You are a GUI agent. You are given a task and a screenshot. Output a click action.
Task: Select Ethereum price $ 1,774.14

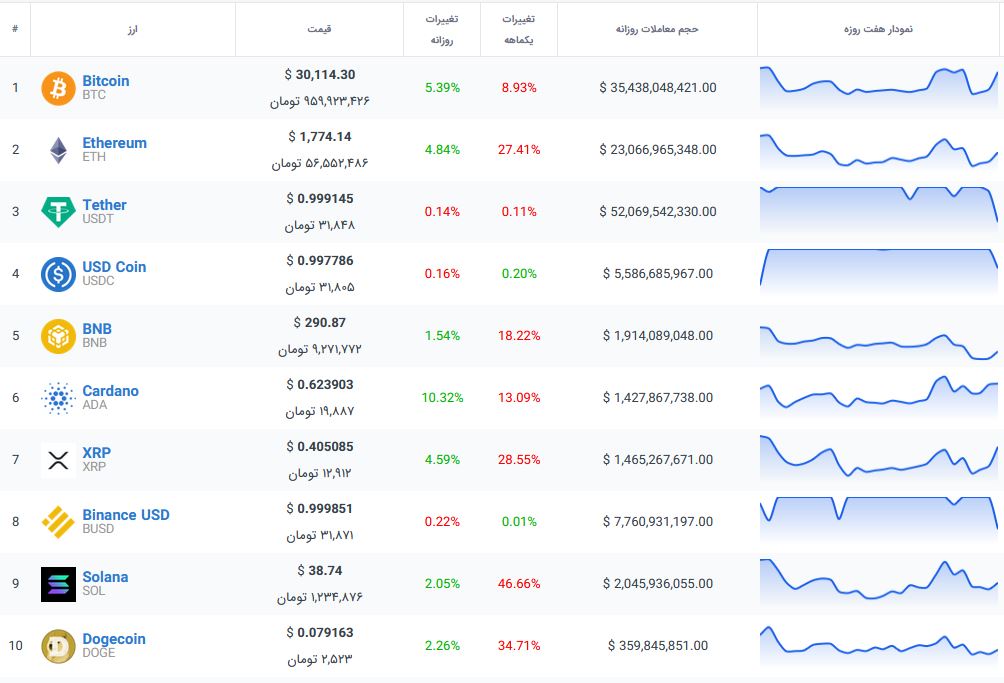point(320,137)
